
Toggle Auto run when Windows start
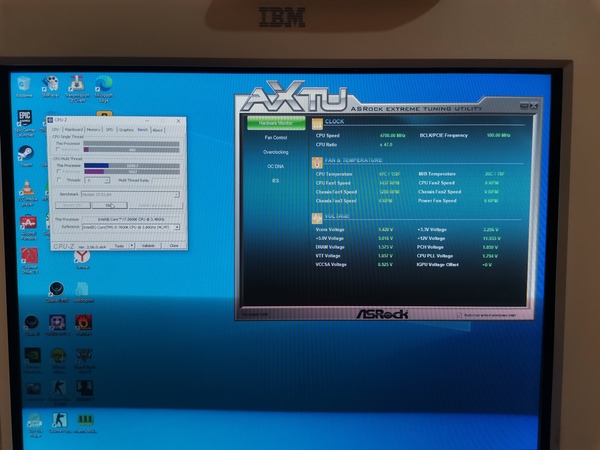(x=459, y=315)
